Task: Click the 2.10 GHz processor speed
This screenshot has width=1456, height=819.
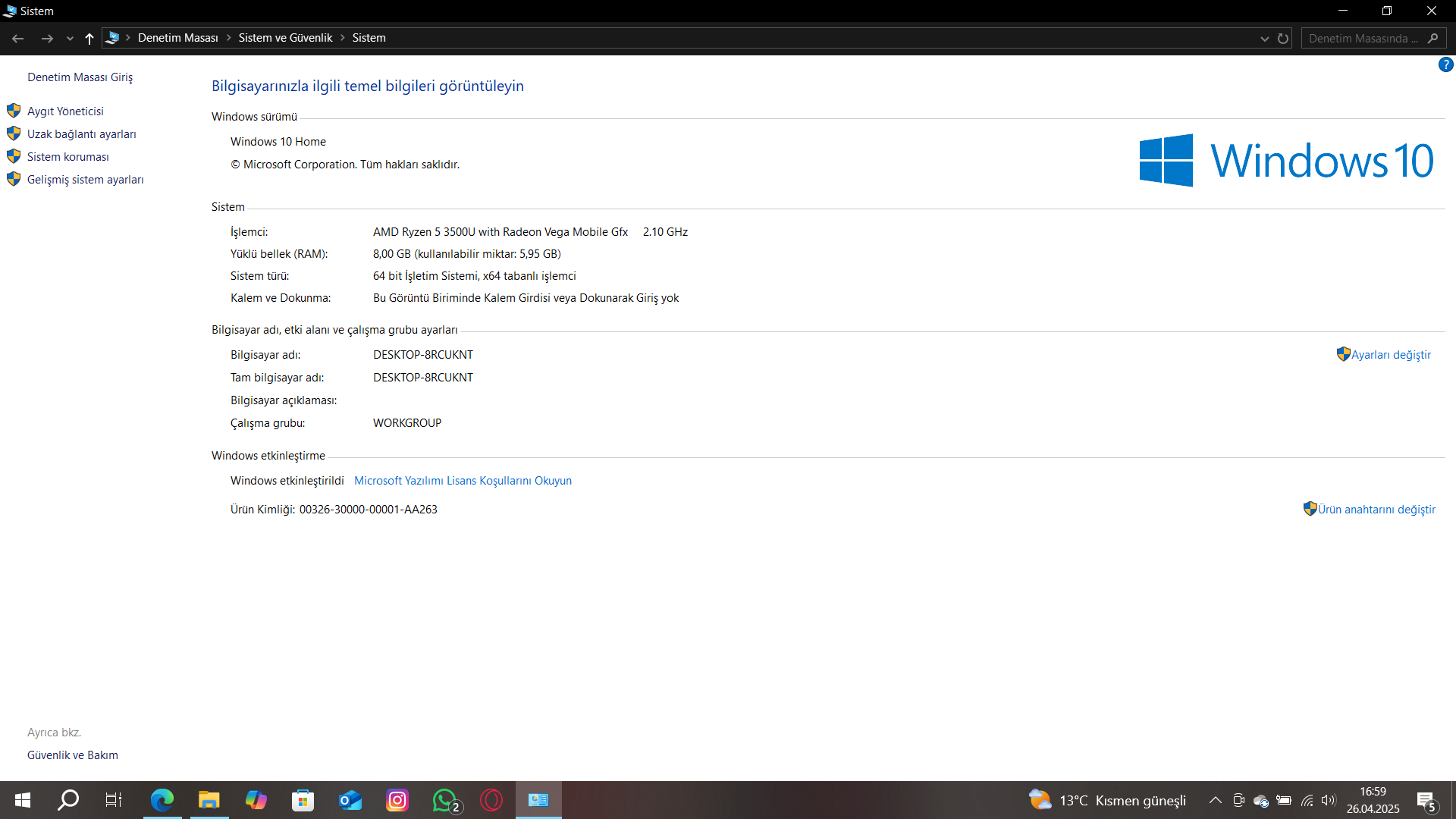Action: 666,232
